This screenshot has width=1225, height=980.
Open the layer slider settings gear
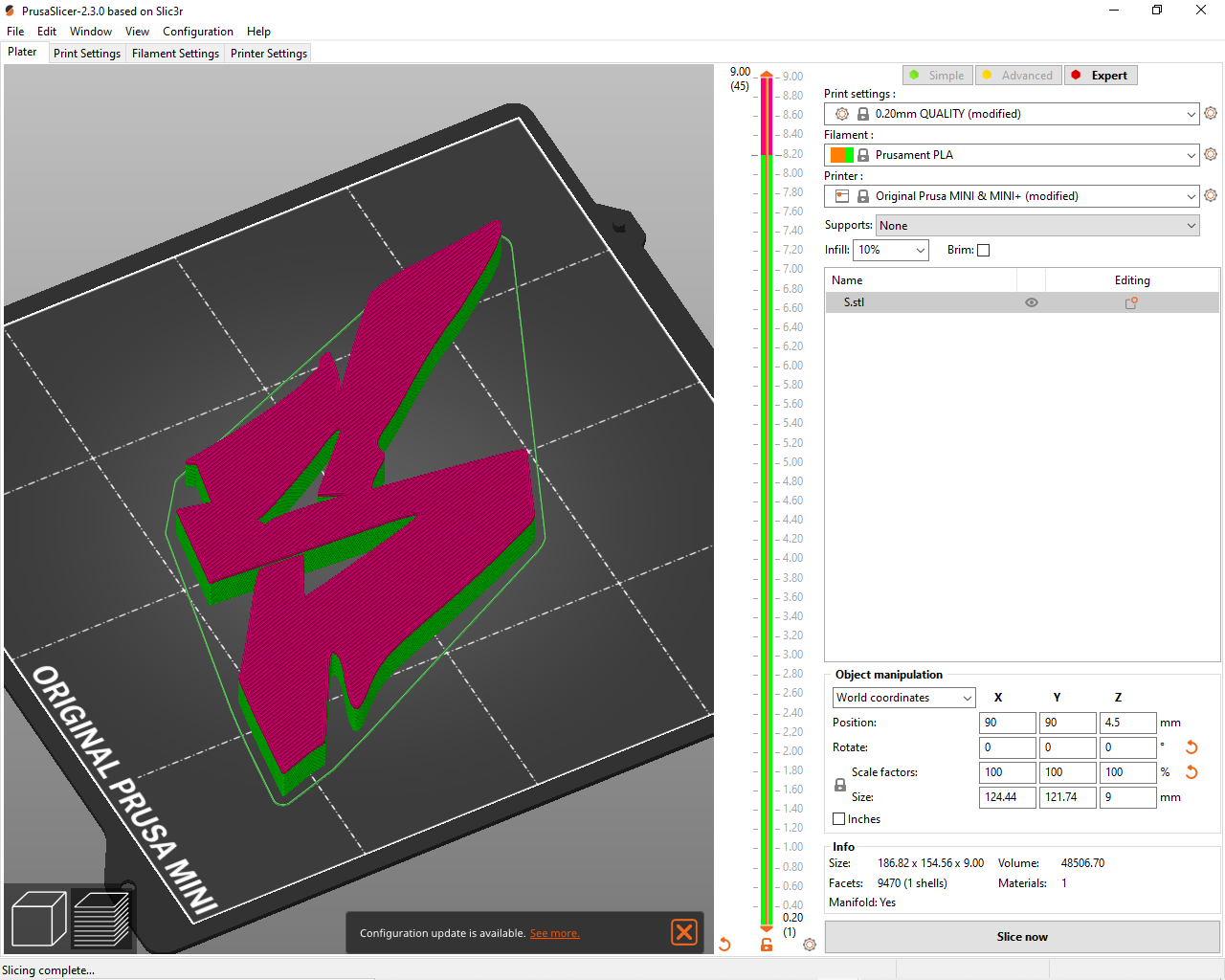810,945
